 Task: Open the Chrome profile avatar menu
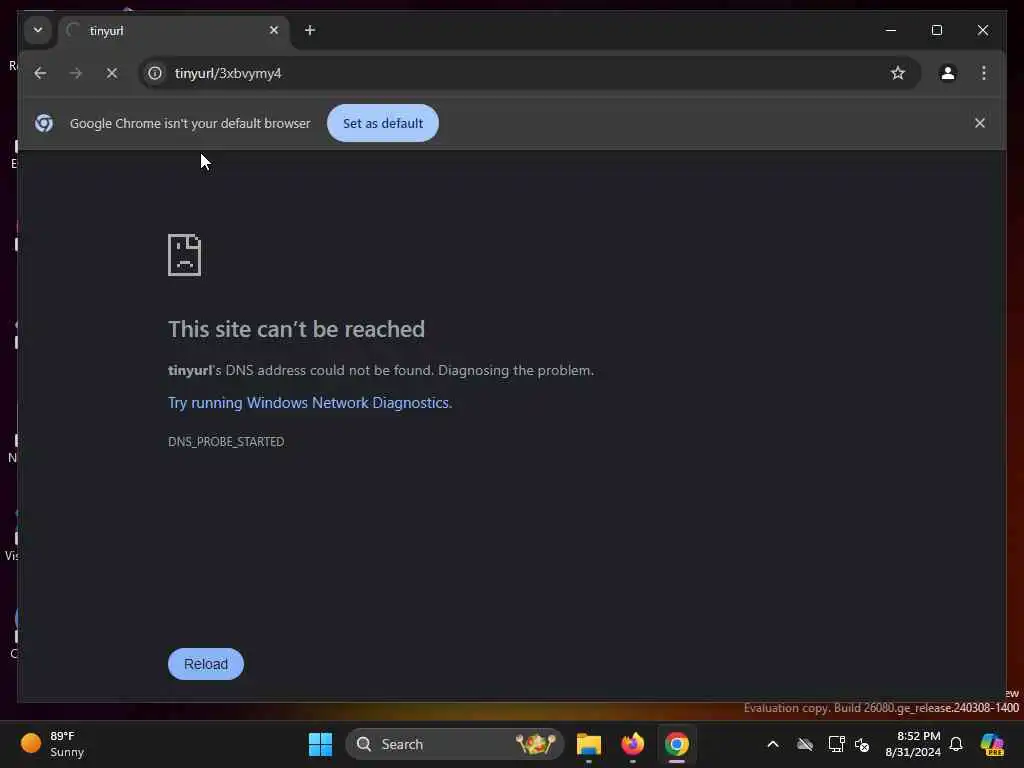(x=948, y=73)
